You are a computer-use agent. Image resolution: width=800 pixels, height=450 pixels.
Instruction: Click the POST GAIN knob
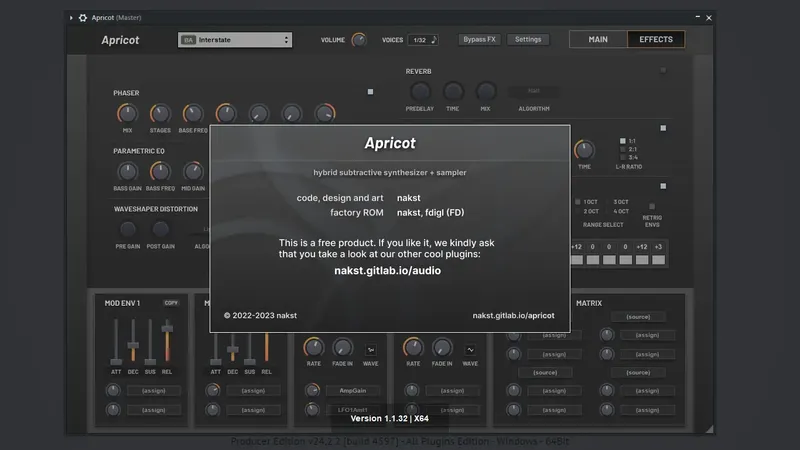coord(160,230)
